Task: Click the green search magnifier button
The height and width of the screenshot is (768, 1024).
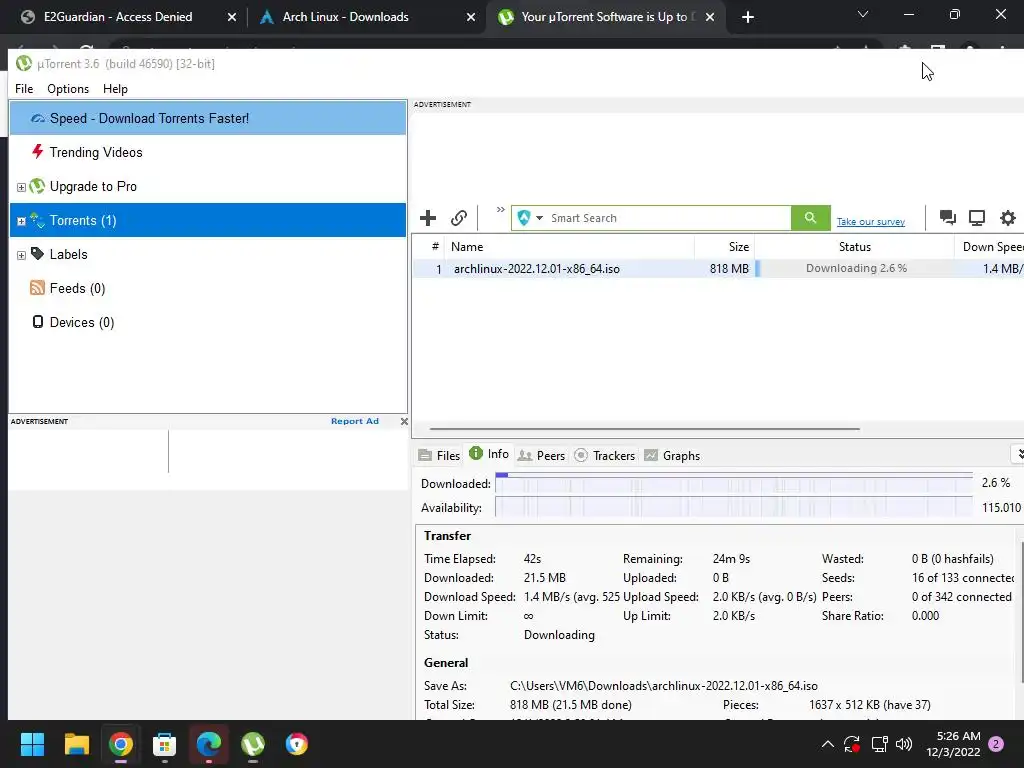Action: coord(810,217)
